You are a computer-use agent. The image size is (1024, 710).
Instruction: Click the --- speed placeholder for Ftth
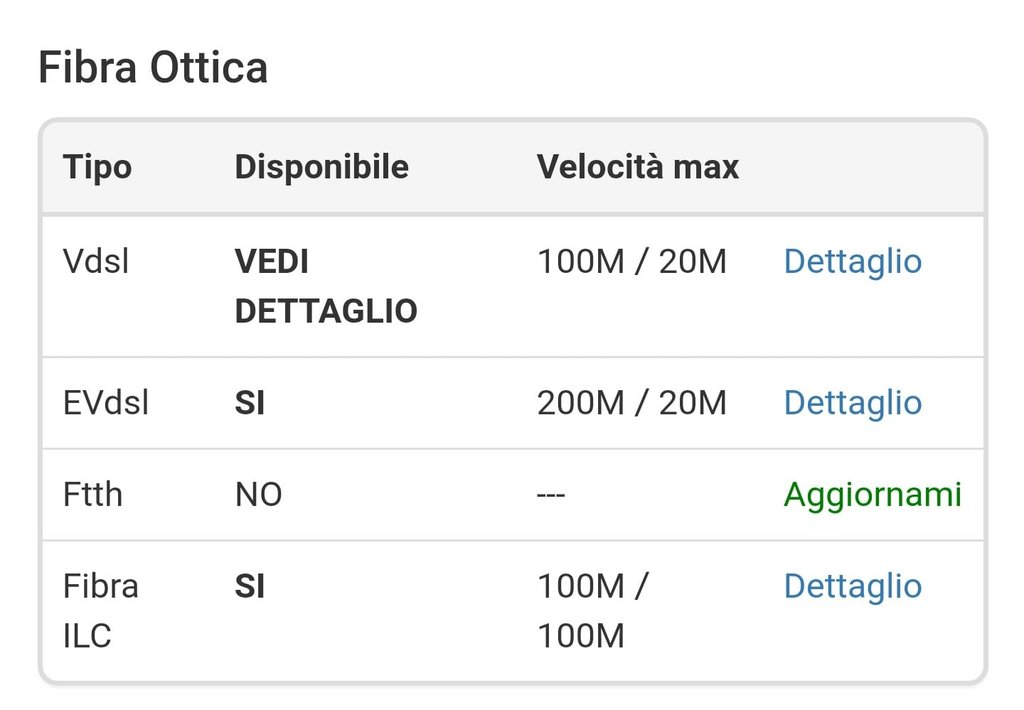pos(551,495)
